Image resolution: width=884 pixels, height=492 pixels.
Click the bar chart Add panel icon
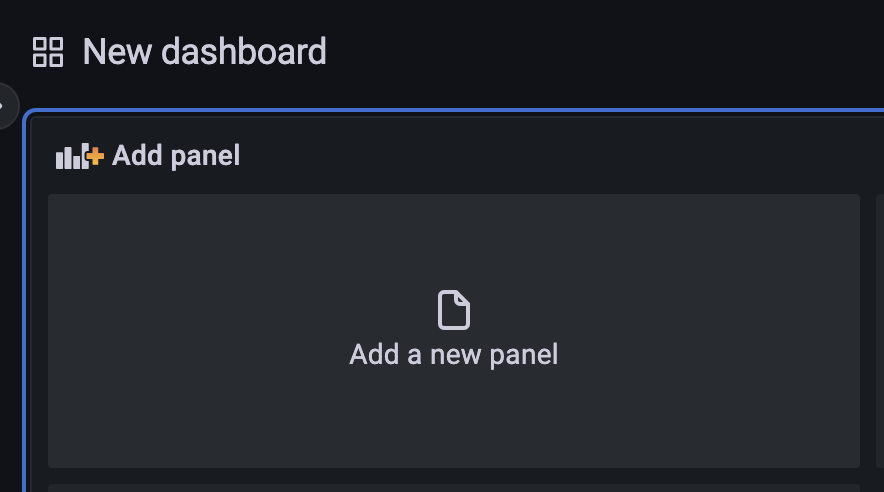pos(79,156)
